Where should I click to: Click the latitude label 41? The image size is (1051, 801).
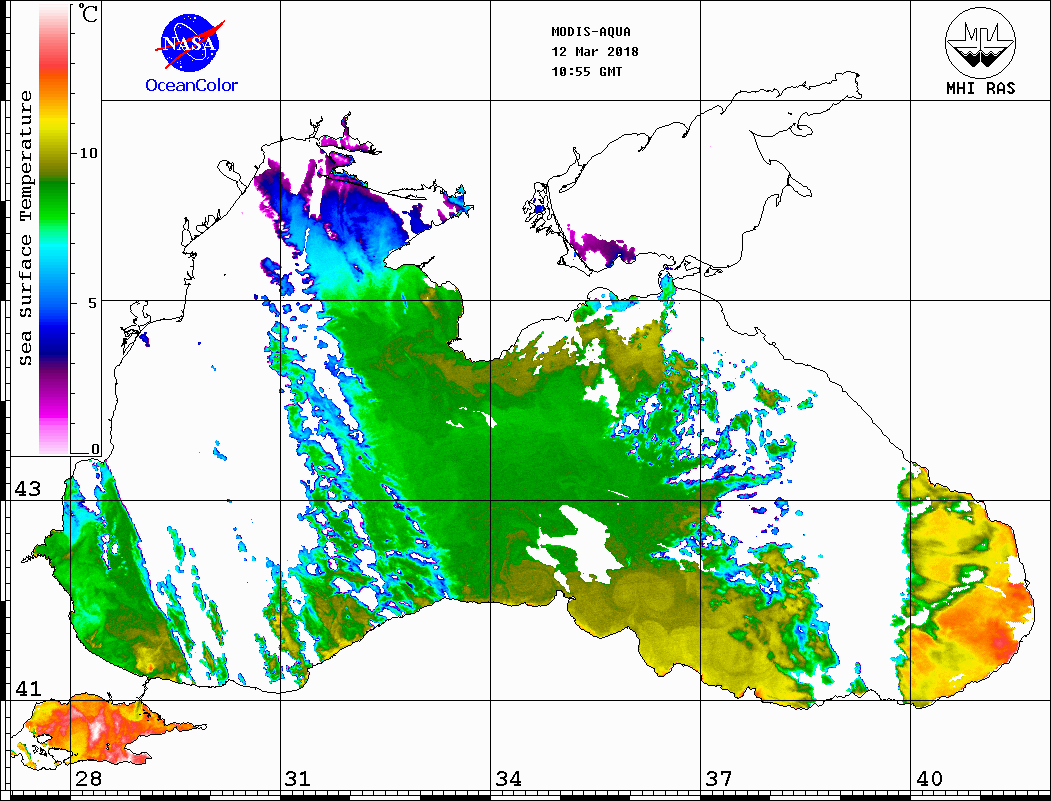pyautogui.click(x=28, y=689)
